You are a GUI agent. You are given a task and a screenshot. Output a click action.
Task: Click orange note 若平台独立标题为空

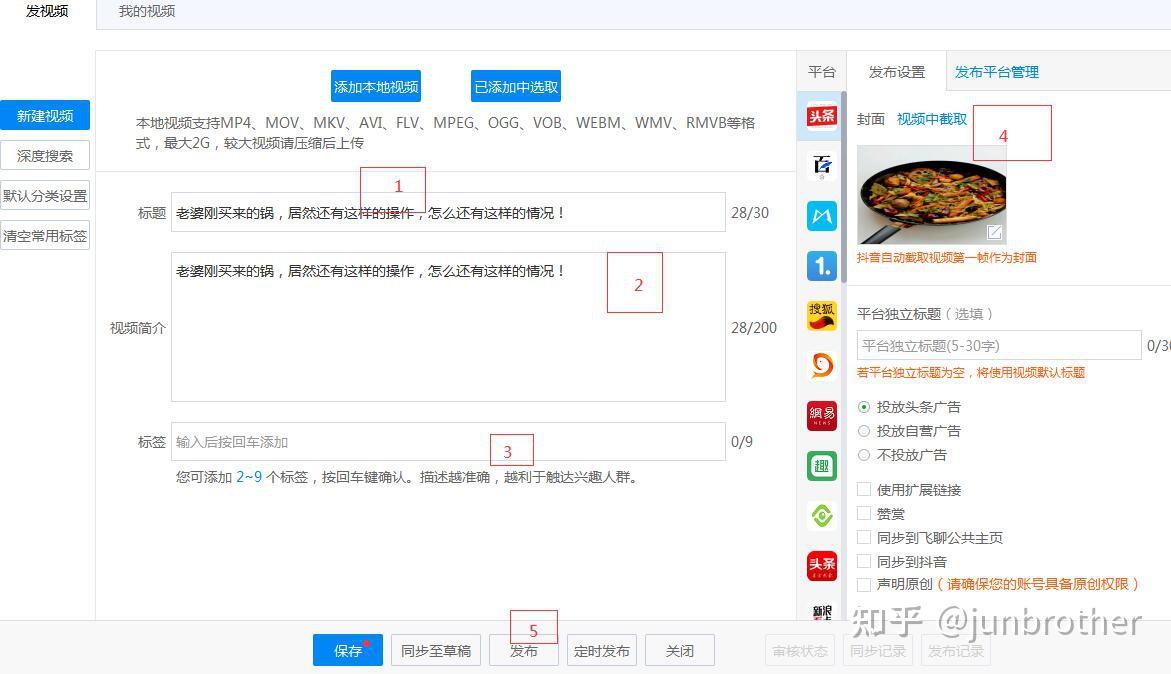pyautogui.click(x=971, y=372)
